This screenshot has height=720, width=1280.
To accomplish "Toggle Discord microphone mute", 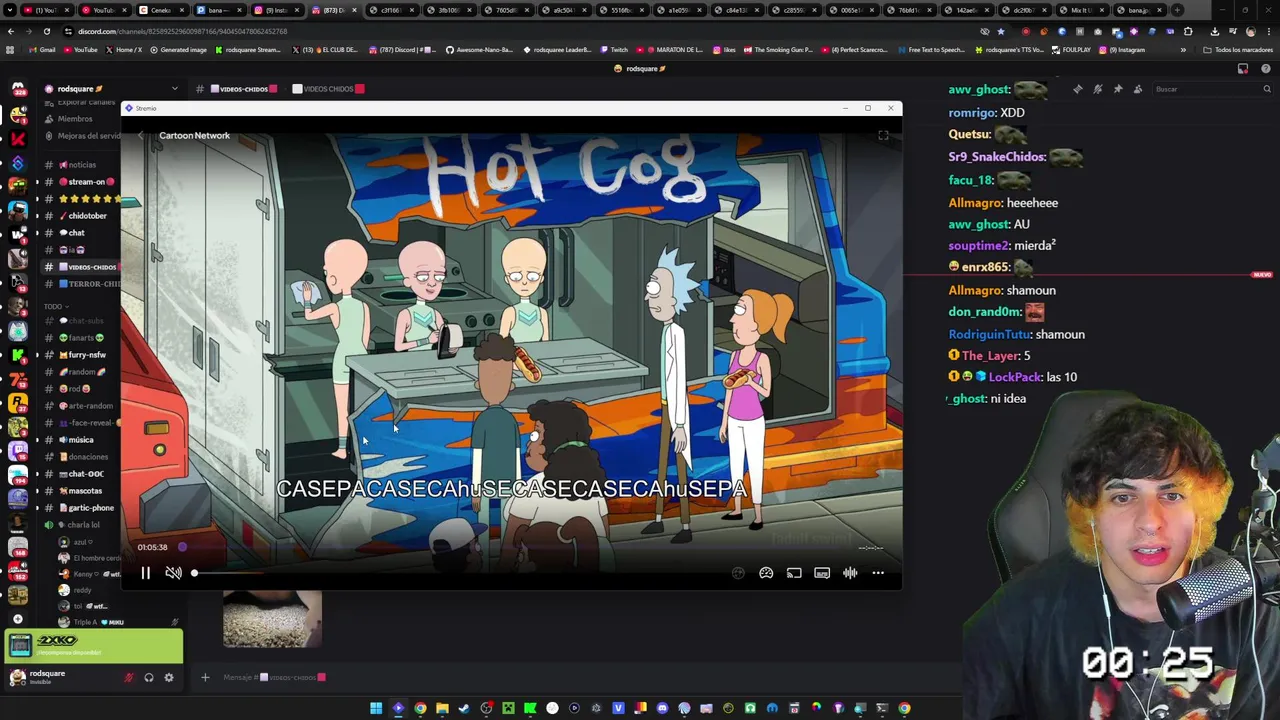I will point(128,678).
